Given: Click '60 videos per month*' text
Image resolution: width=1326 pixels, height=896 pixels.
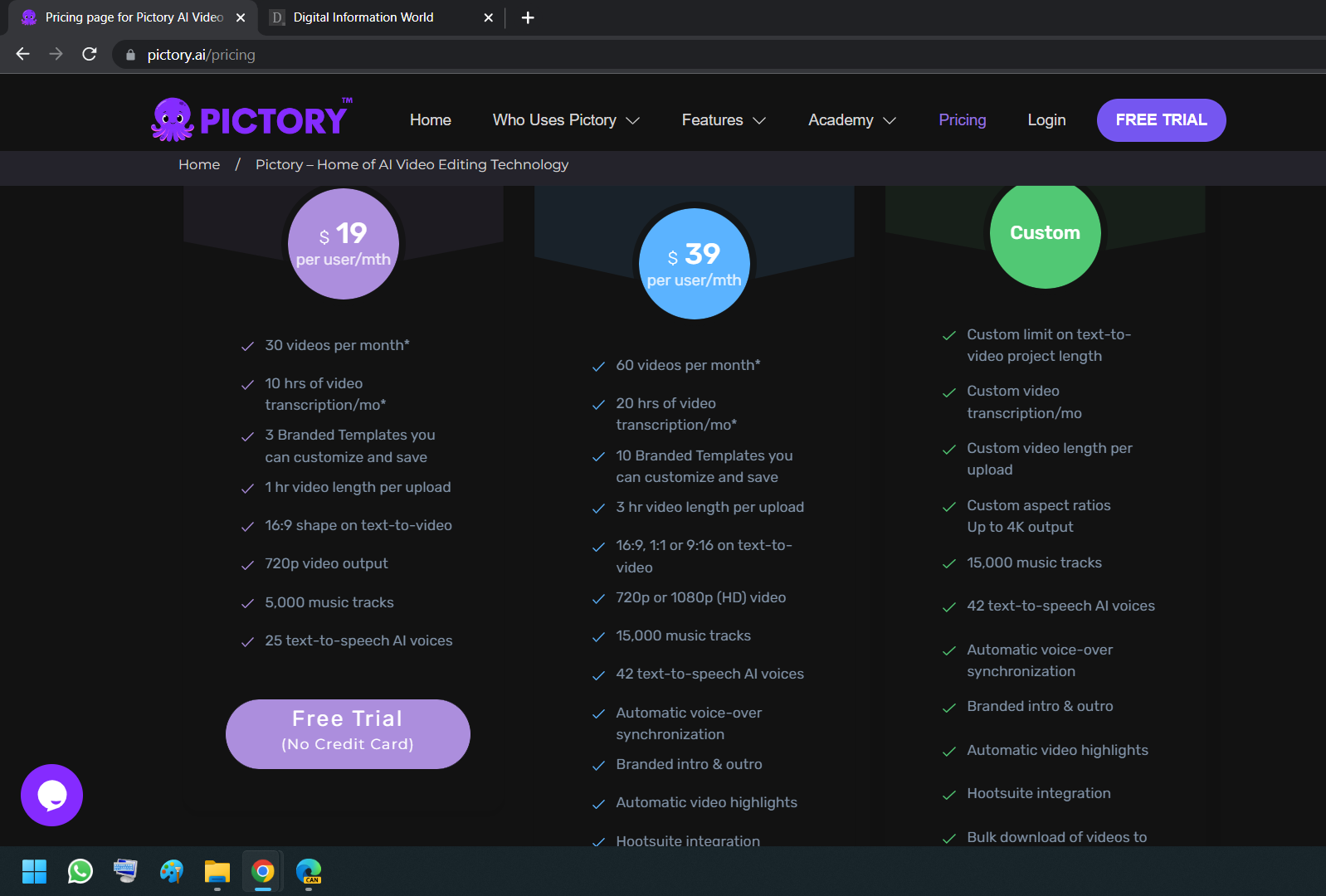Looking at the screenshot, I should (x=688, y=365).
